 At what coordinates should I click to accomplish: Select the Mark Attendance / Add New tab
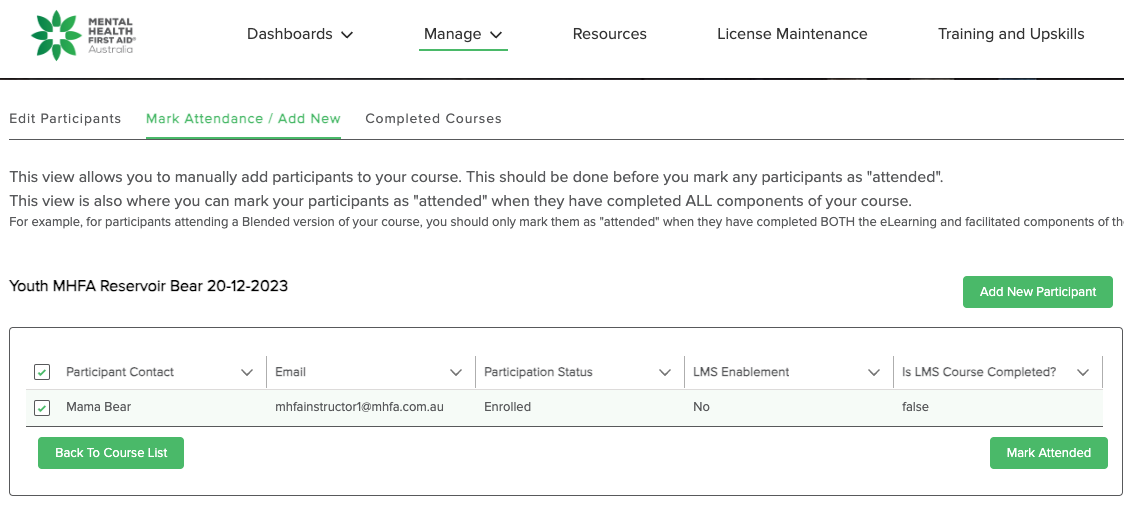tap(243, 118)
